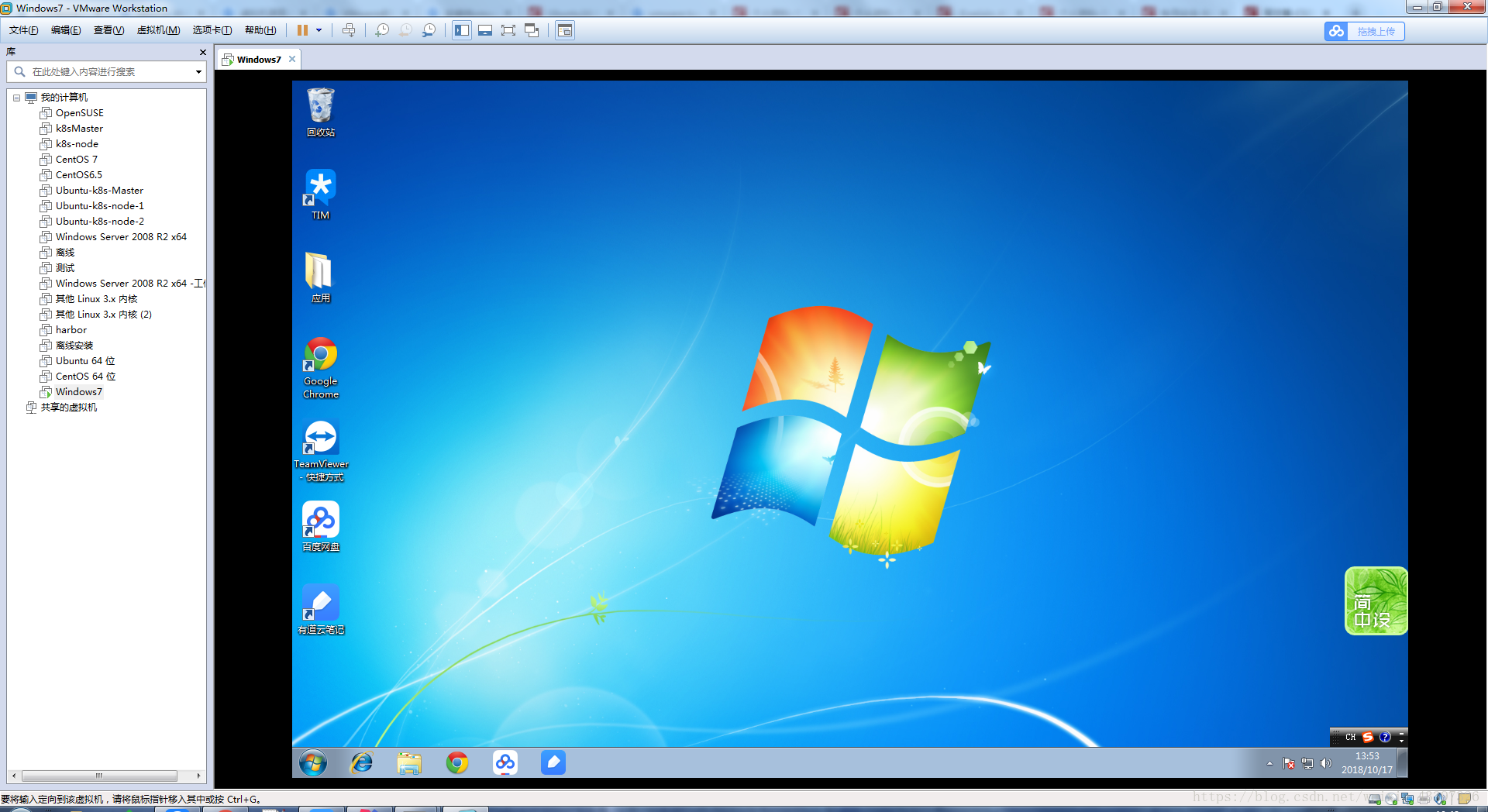Open the power options arrow beside the pause button
The image size is (1488, 812).
point(319,30)
